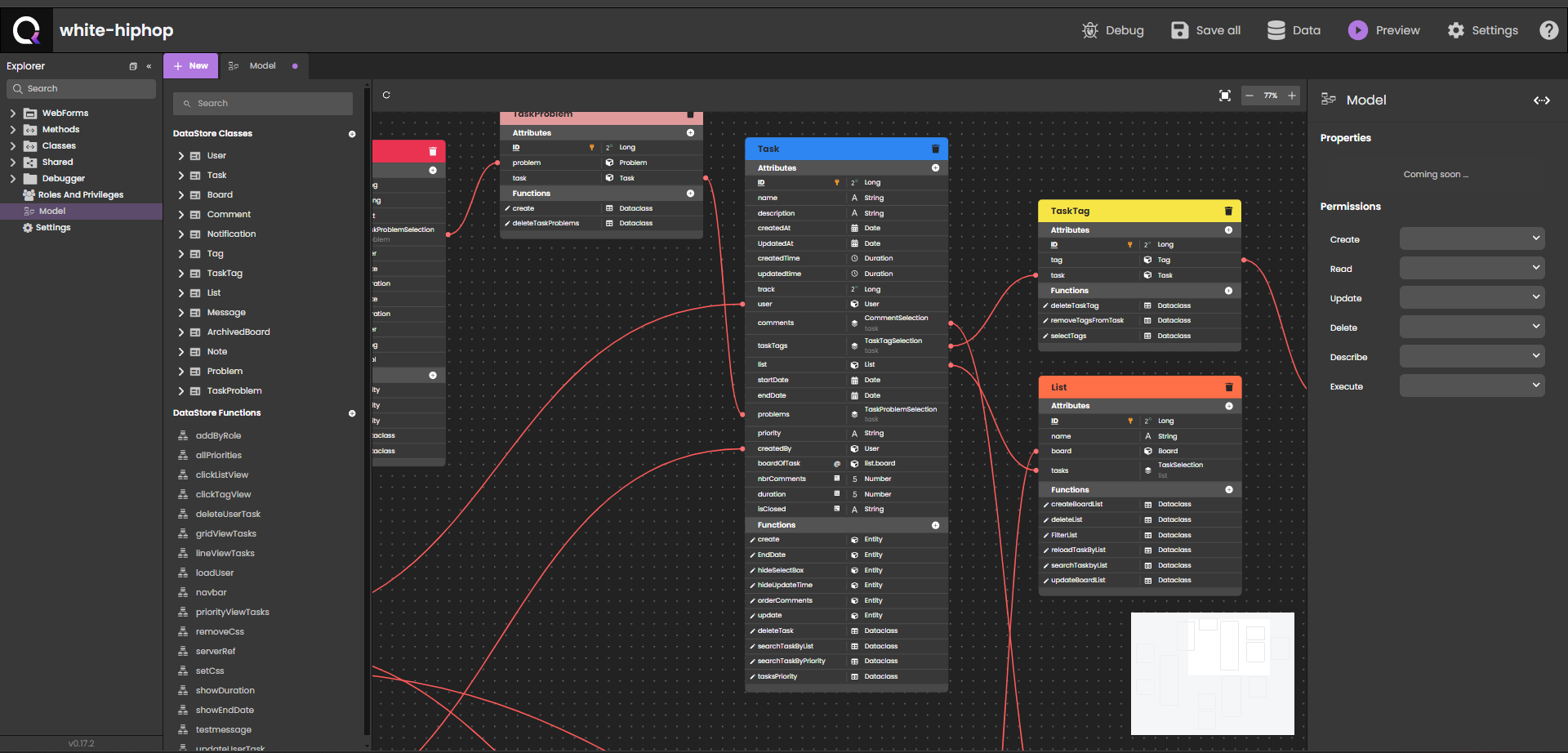Viewport: 1568px width, 753px height.
Task: Click the canvas reload icon
Action: click(x=386, y=95)
